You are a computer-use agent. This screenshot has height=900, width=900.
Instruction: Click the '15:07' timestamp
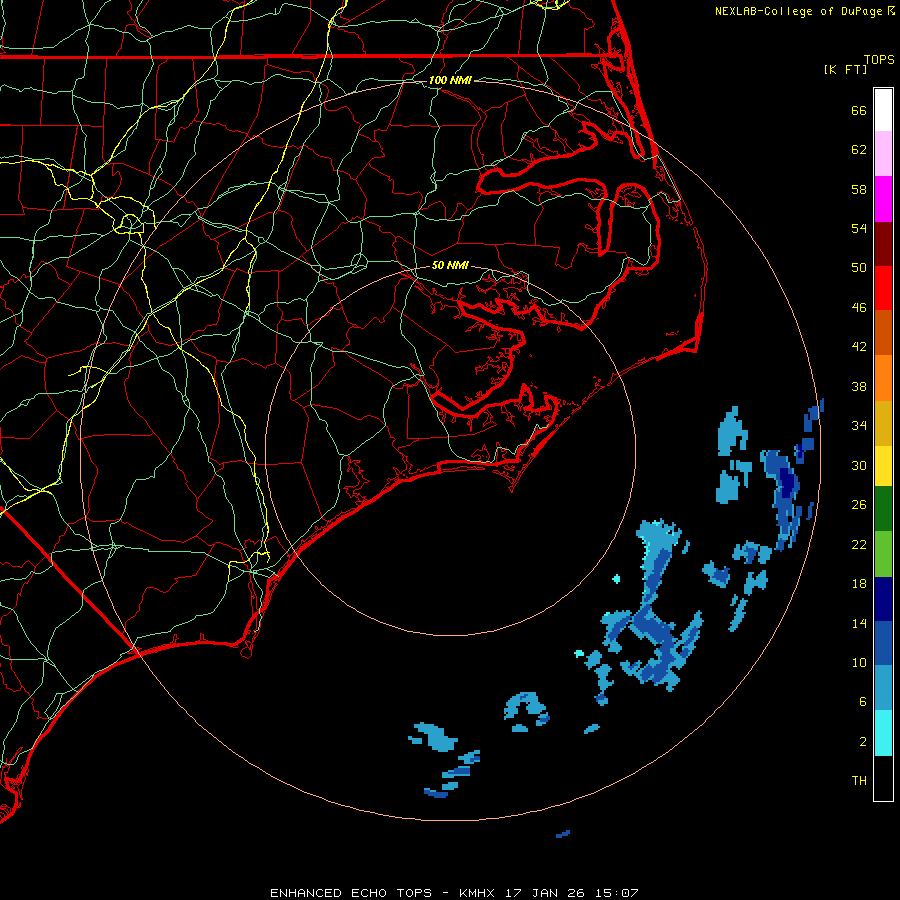click(x=618, y=893)
